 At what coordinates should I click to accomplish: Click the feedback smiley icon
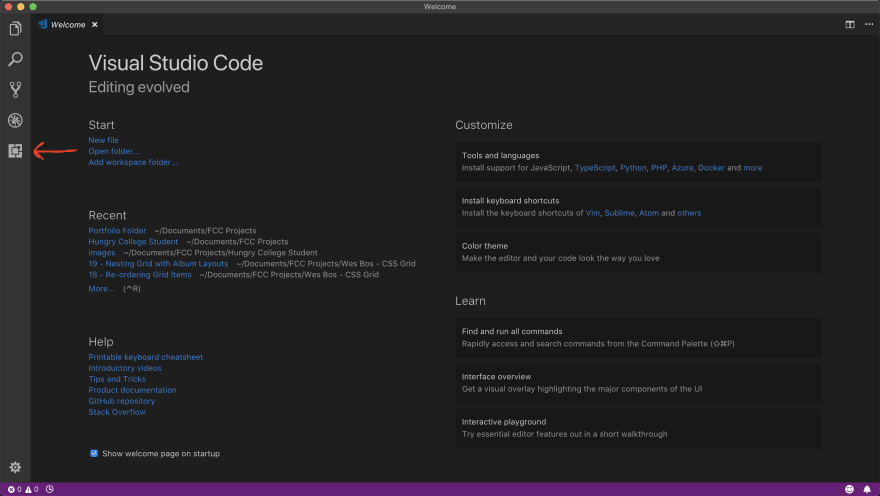point(849,489)
